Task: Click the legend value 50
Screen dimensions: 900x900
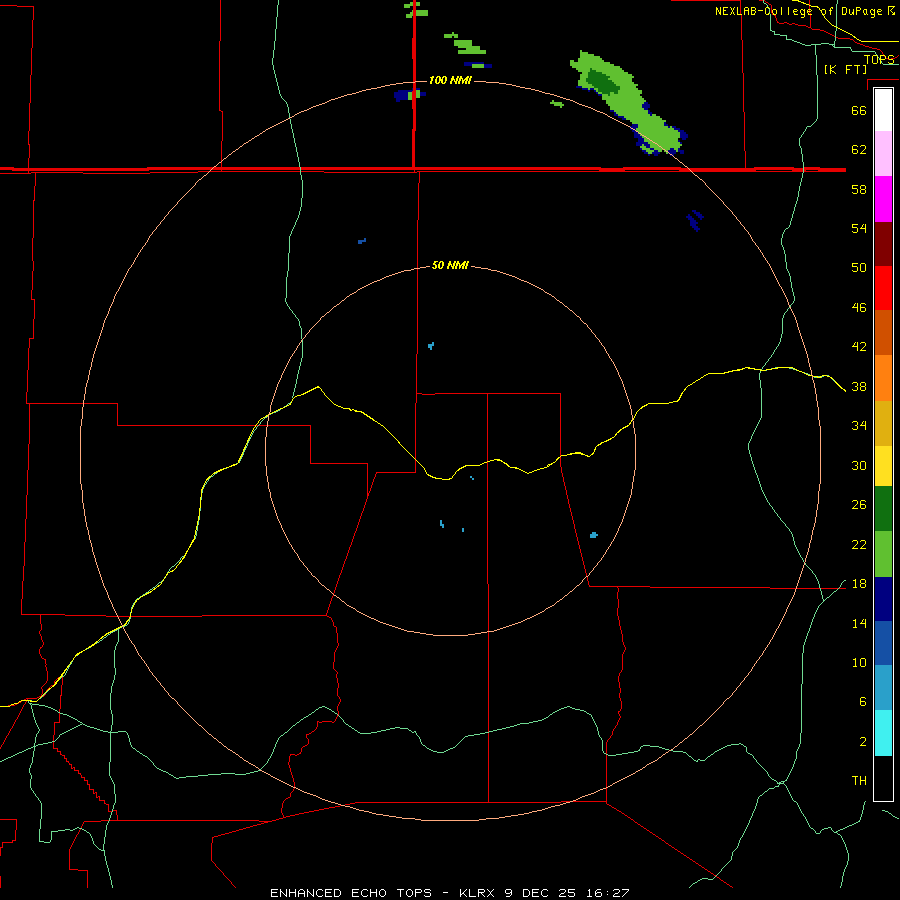Action: point(859,267)
